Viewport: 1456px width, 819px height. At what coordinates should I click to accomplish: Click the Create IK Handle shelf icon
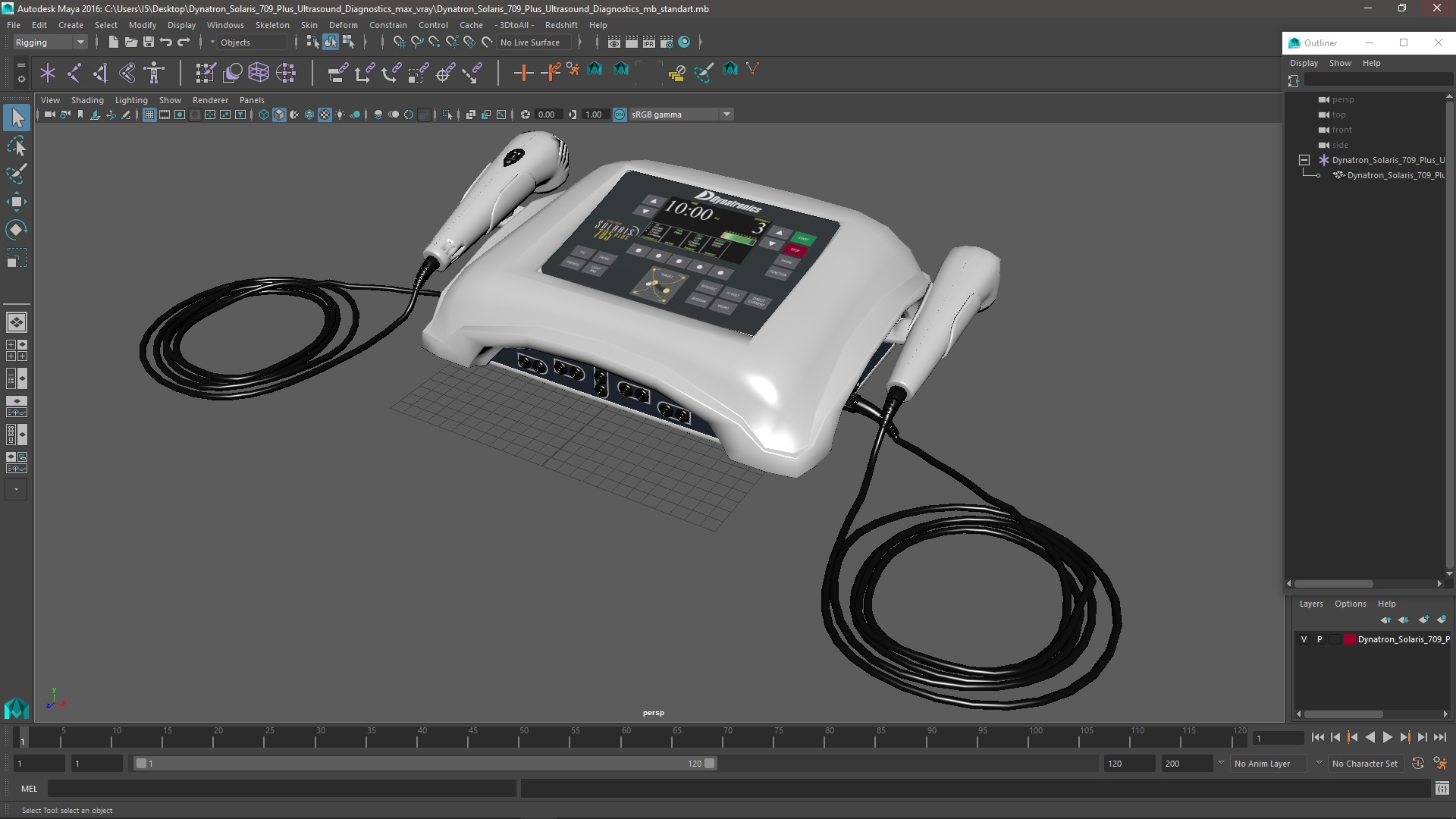[x=101, y=73]
